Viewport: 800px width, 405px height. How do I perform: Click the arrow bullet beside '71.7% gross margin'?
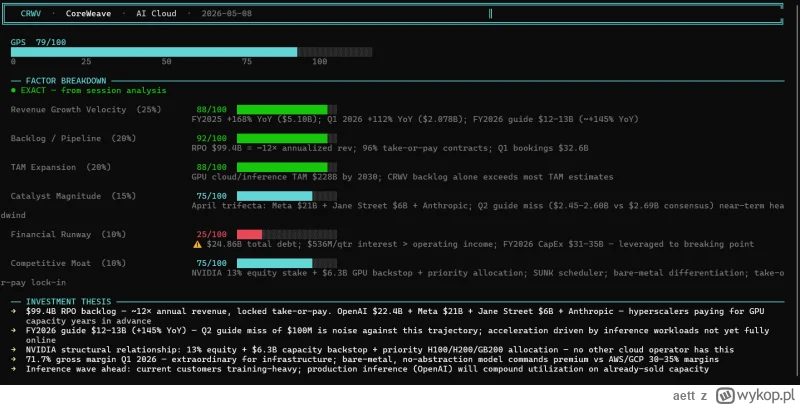click(14, 359)
